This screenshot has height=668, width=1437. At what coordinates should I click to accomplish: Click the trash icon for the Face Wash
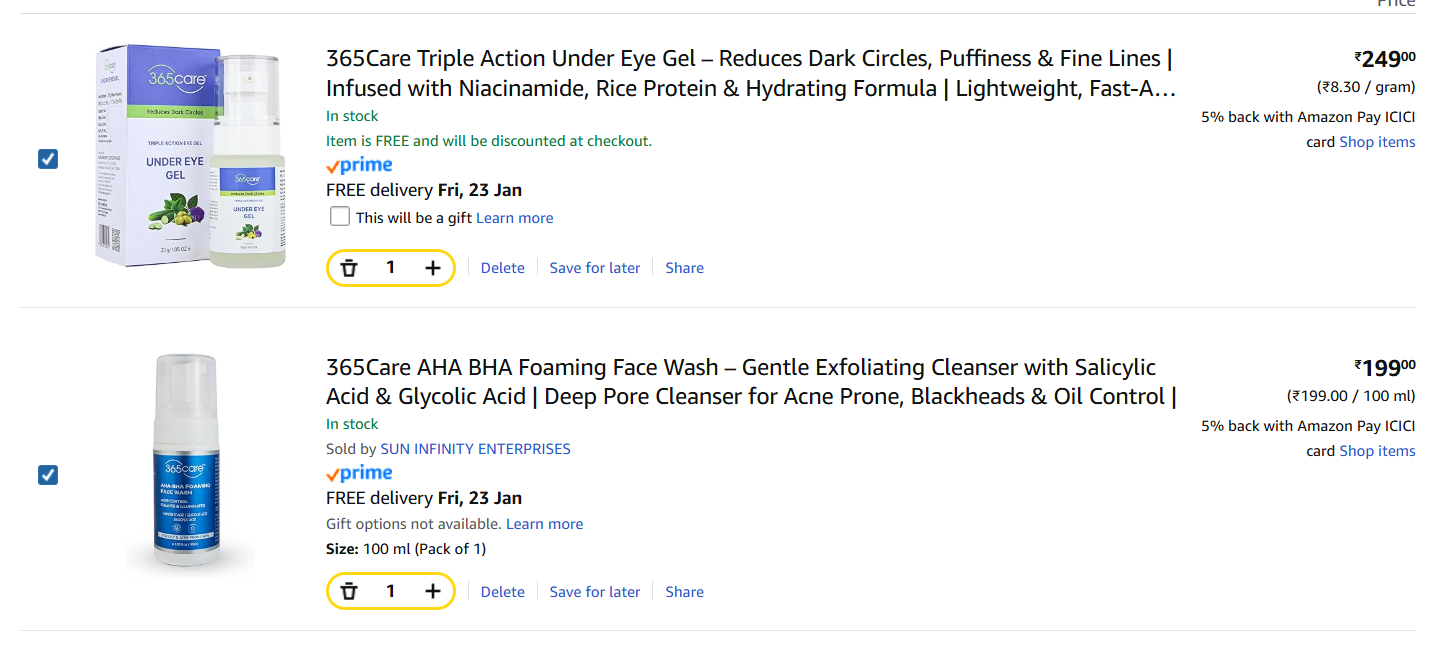349,591
